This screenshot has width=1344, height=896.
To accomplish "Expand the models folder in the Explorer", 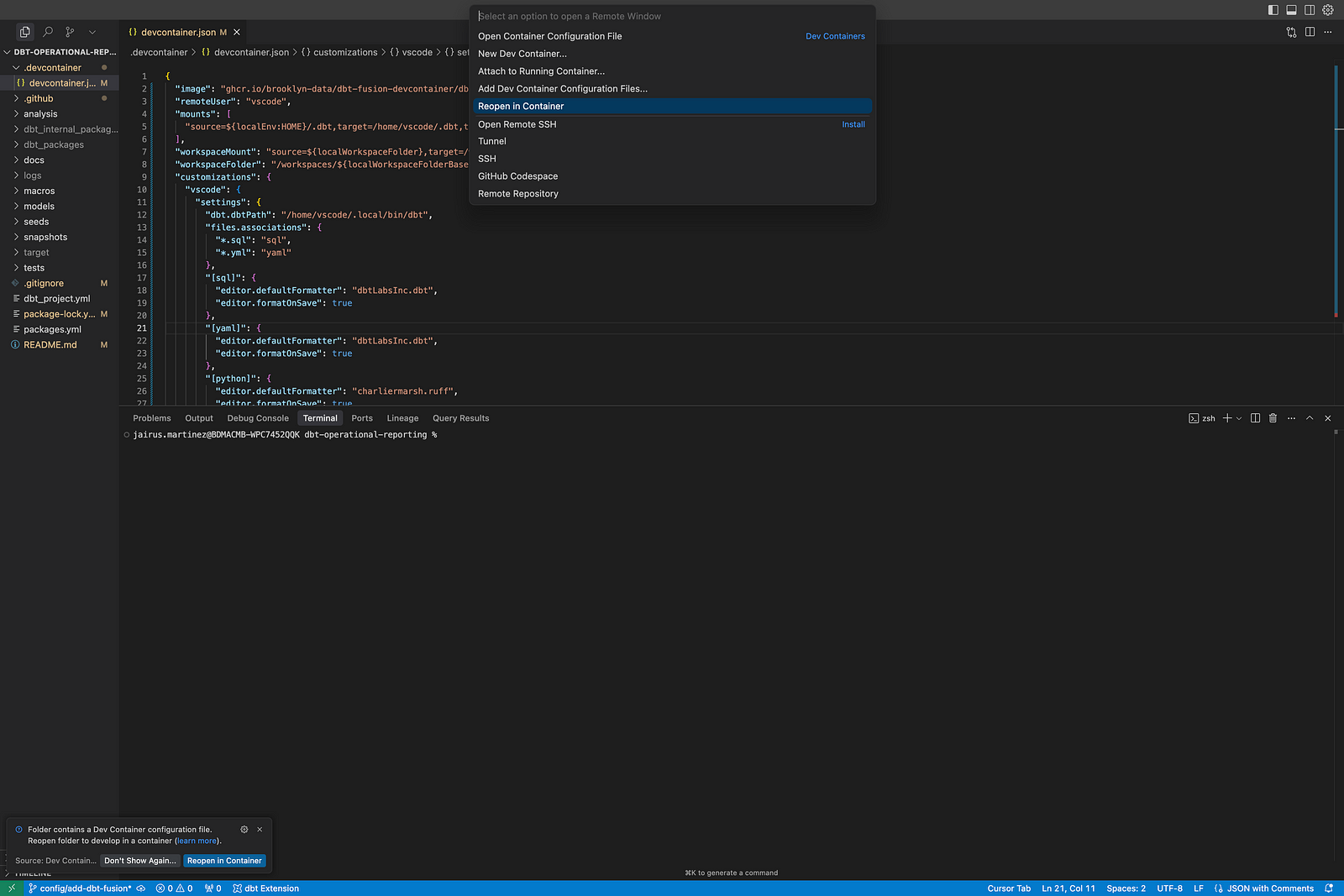I will [37, 206].
